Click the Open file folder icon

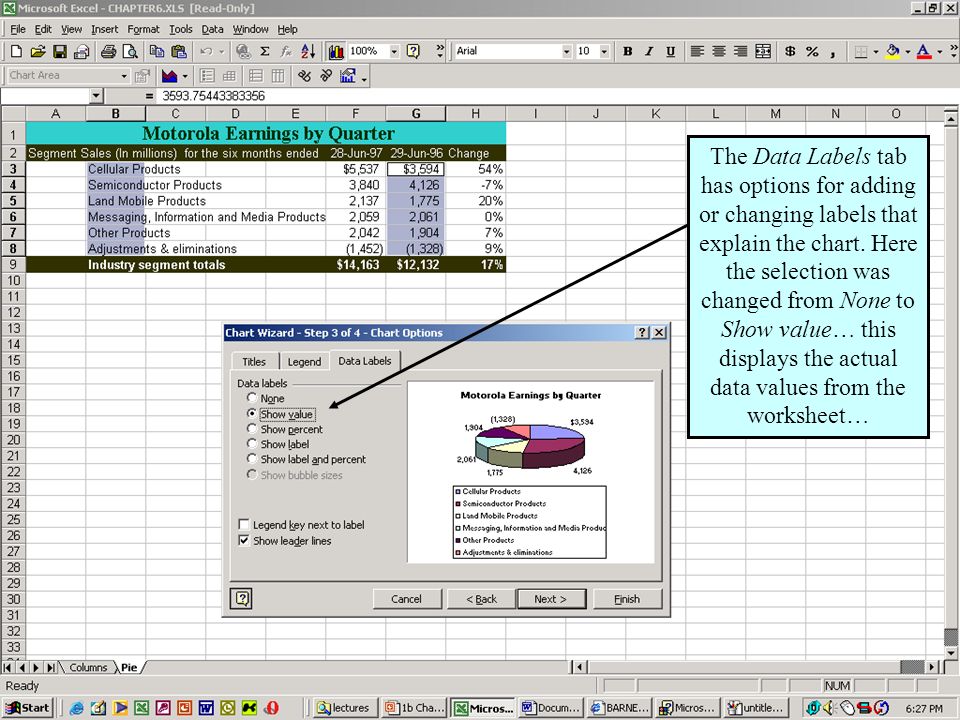click(38, 52)
